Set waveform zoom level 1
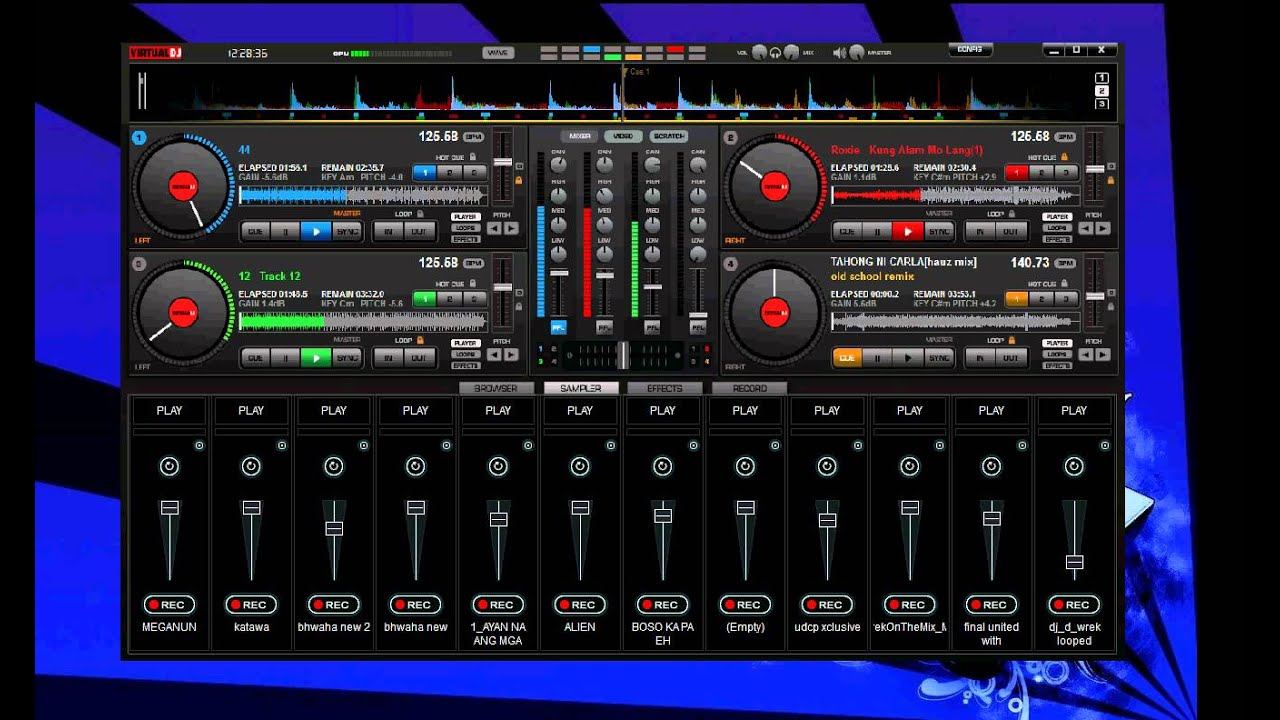Viewport: 1280px width, 720px height. (x=1102, y=77)
